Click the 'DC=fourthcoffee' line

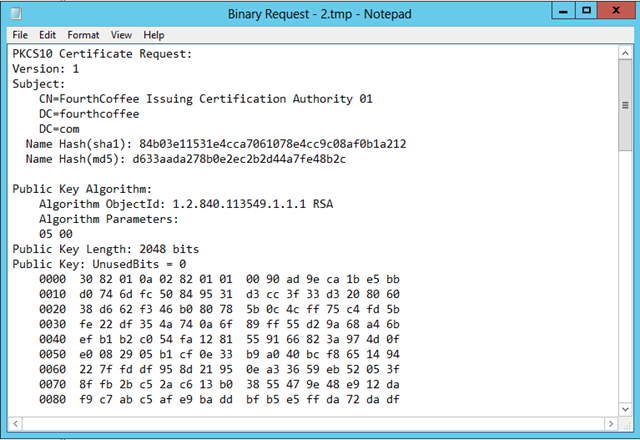point(89,114)
